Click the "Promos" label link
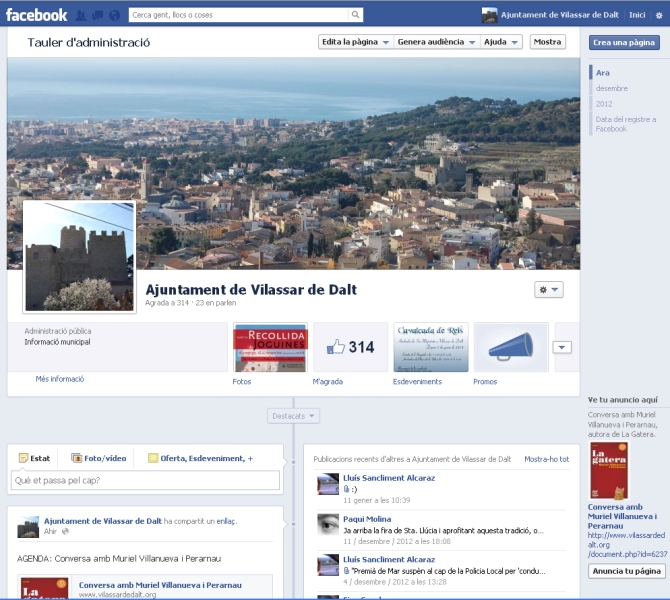The height and width of the screenshot is (600, 670). click(485, 382)
